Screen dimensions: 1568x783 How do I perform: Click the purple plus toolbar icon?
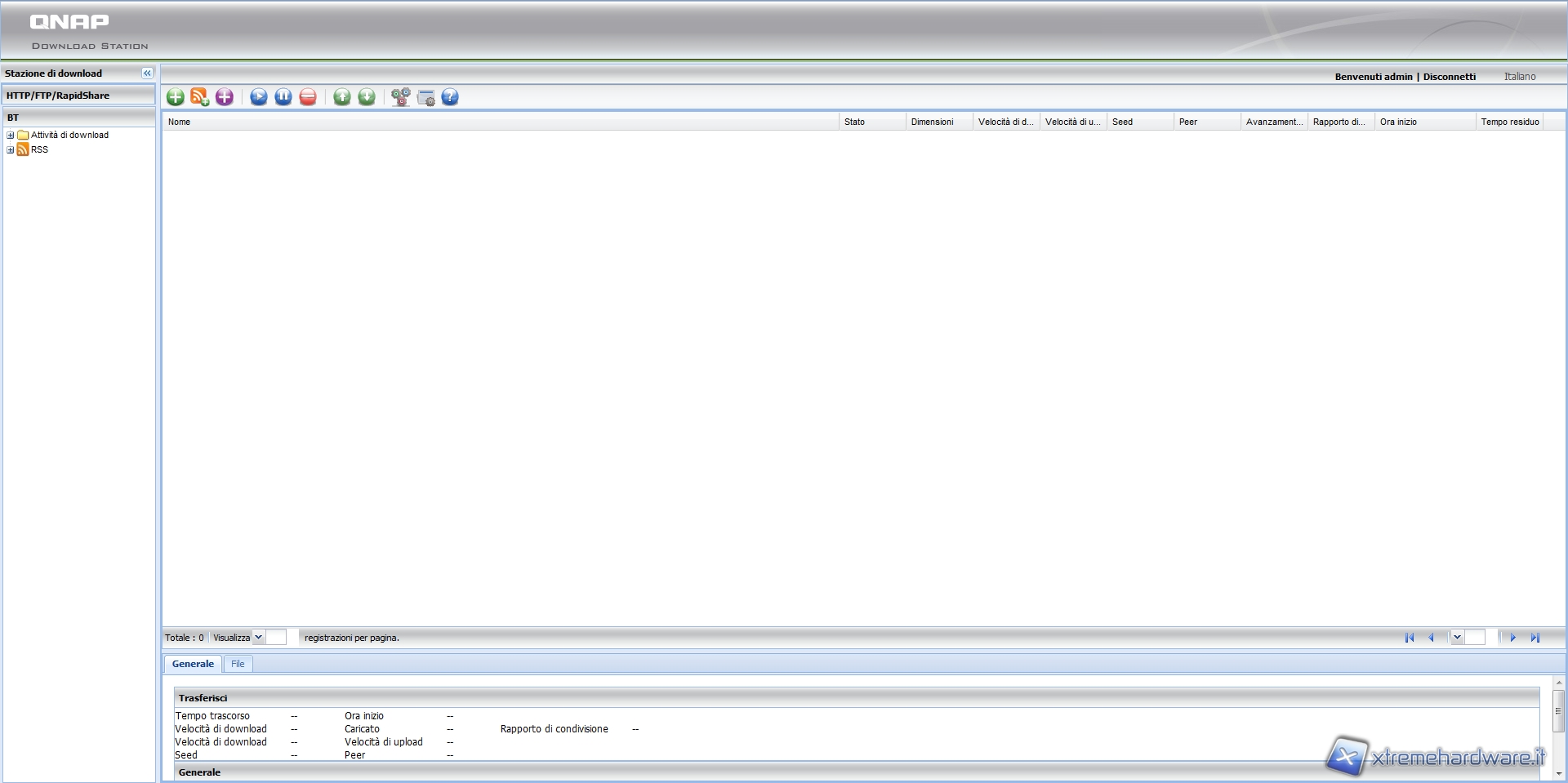pyautogui.click(x=225, y=97)
